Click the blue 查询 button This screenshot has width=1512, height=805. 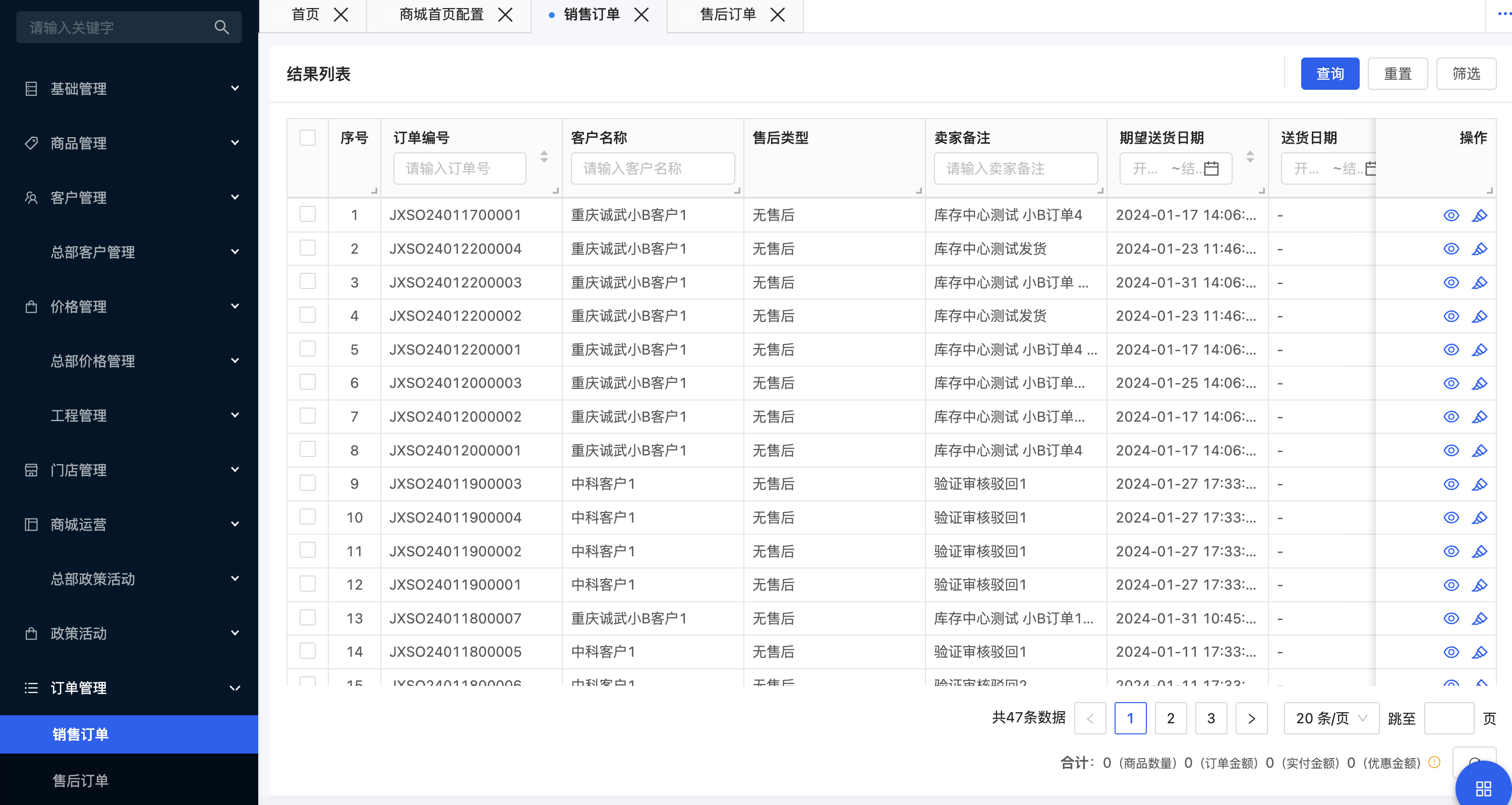[1329, 74]
